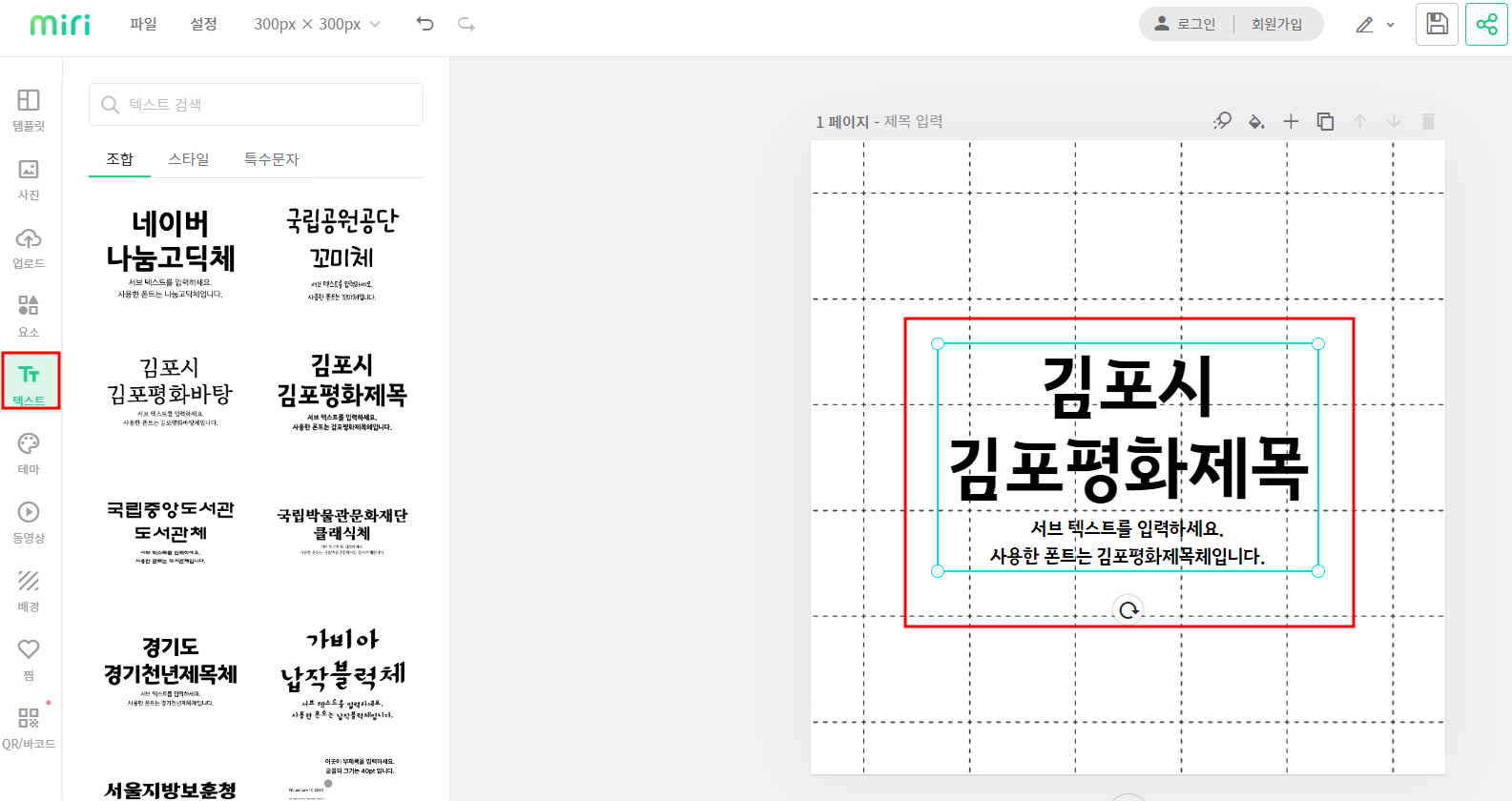Expand the pencil mode dropdown arrow
1512x801 pixels.
click(x=1390, y=25)
